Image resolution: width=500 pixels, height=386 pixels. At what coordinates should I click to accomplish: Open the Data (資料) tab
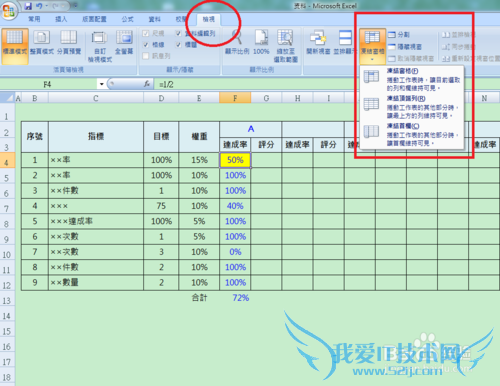(x=154, y=19)
